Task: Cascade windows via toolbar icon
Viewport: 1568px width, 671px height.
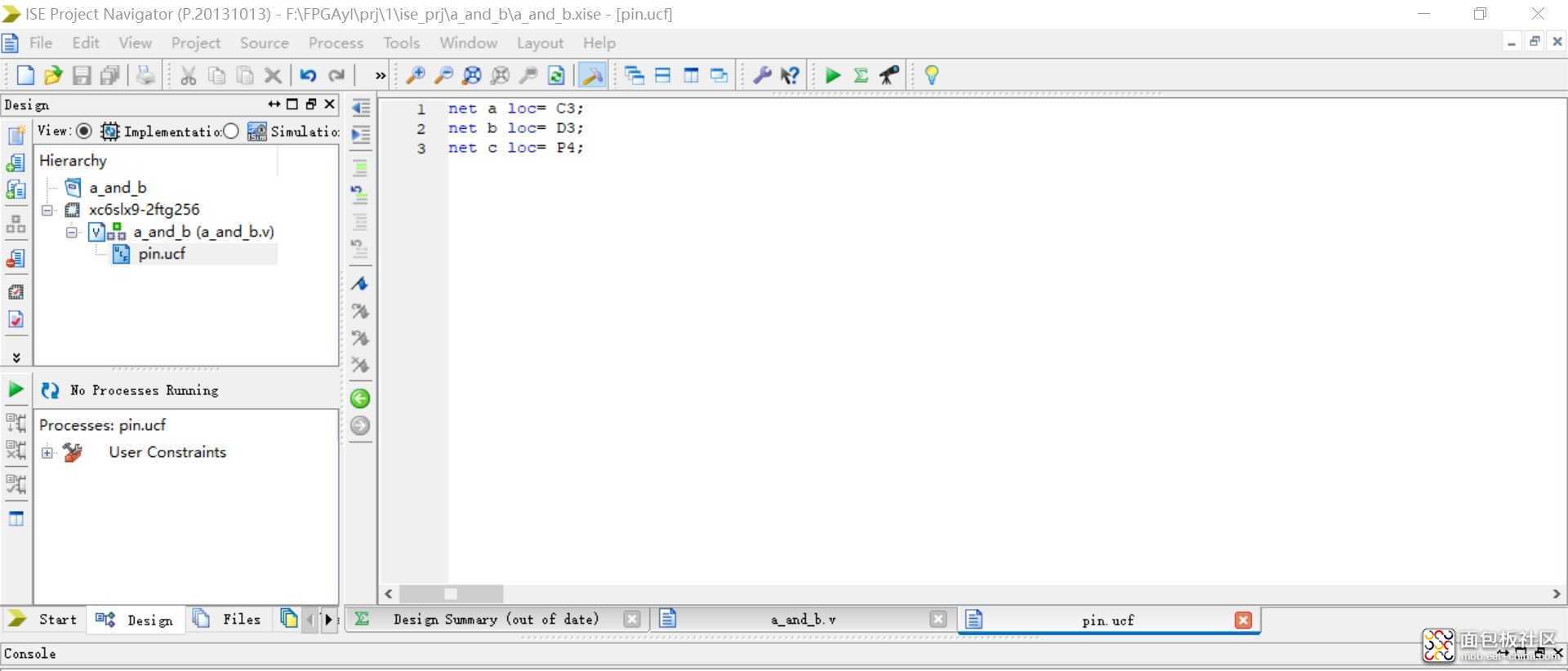Action: pyautogui.click(x=635, y=75)
